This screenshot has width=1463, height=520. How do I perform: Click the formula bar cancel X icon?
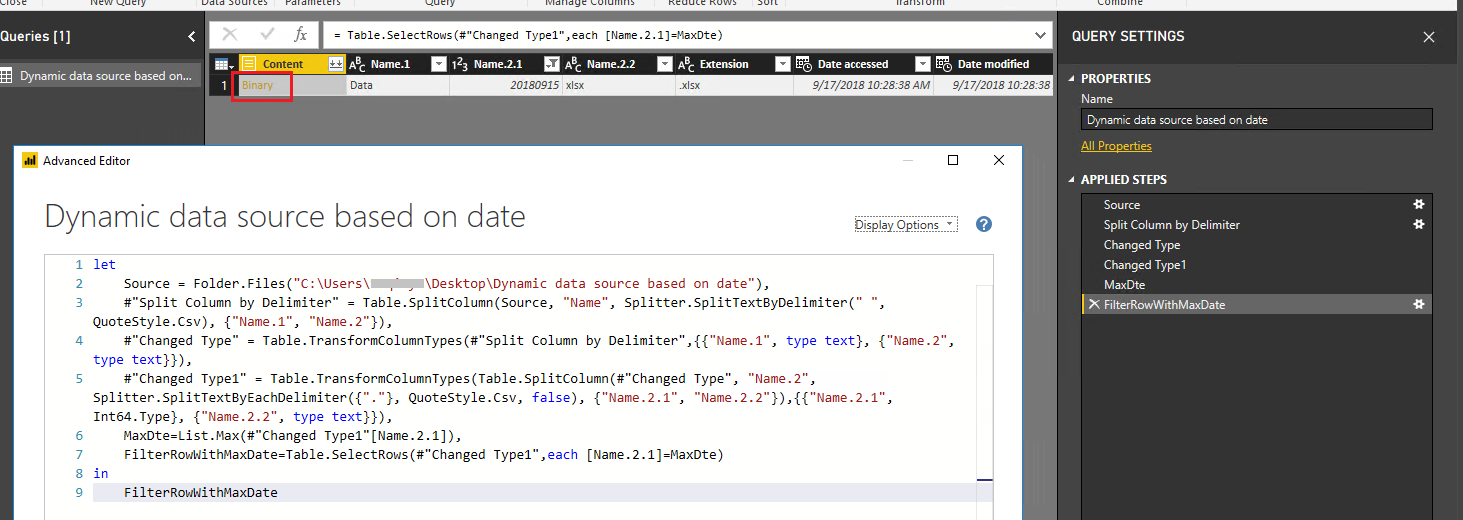[229, 35]
